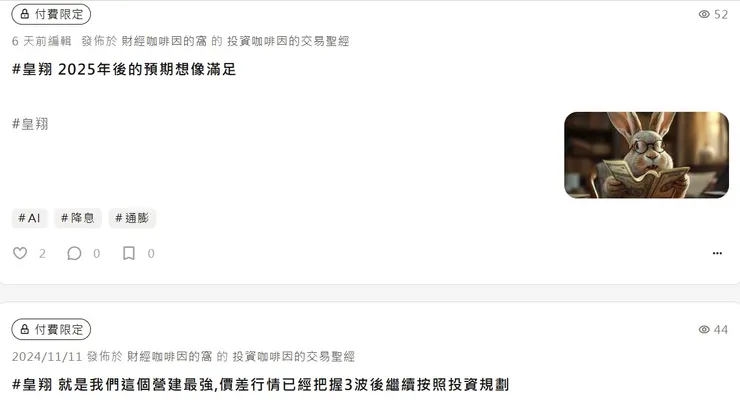Screen dimensions: 740x414
Task: Select the #通膨 tag
Action: tap(132, 218)
